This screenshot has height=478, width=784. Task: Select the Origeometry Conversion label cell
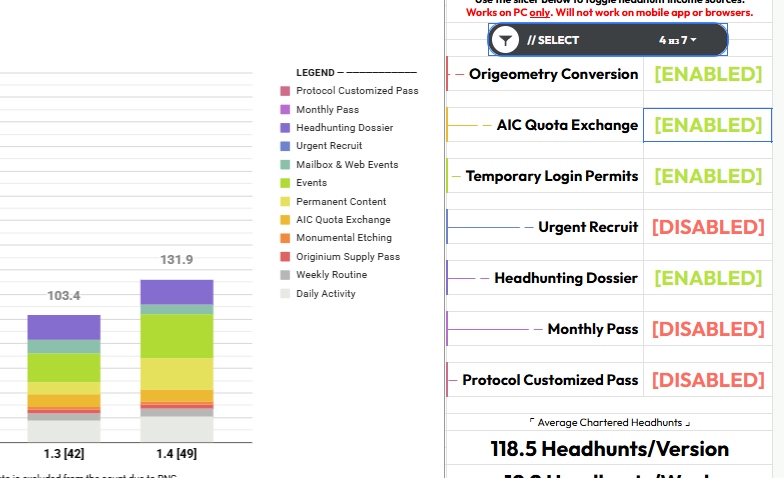click(x=544, y=74)
